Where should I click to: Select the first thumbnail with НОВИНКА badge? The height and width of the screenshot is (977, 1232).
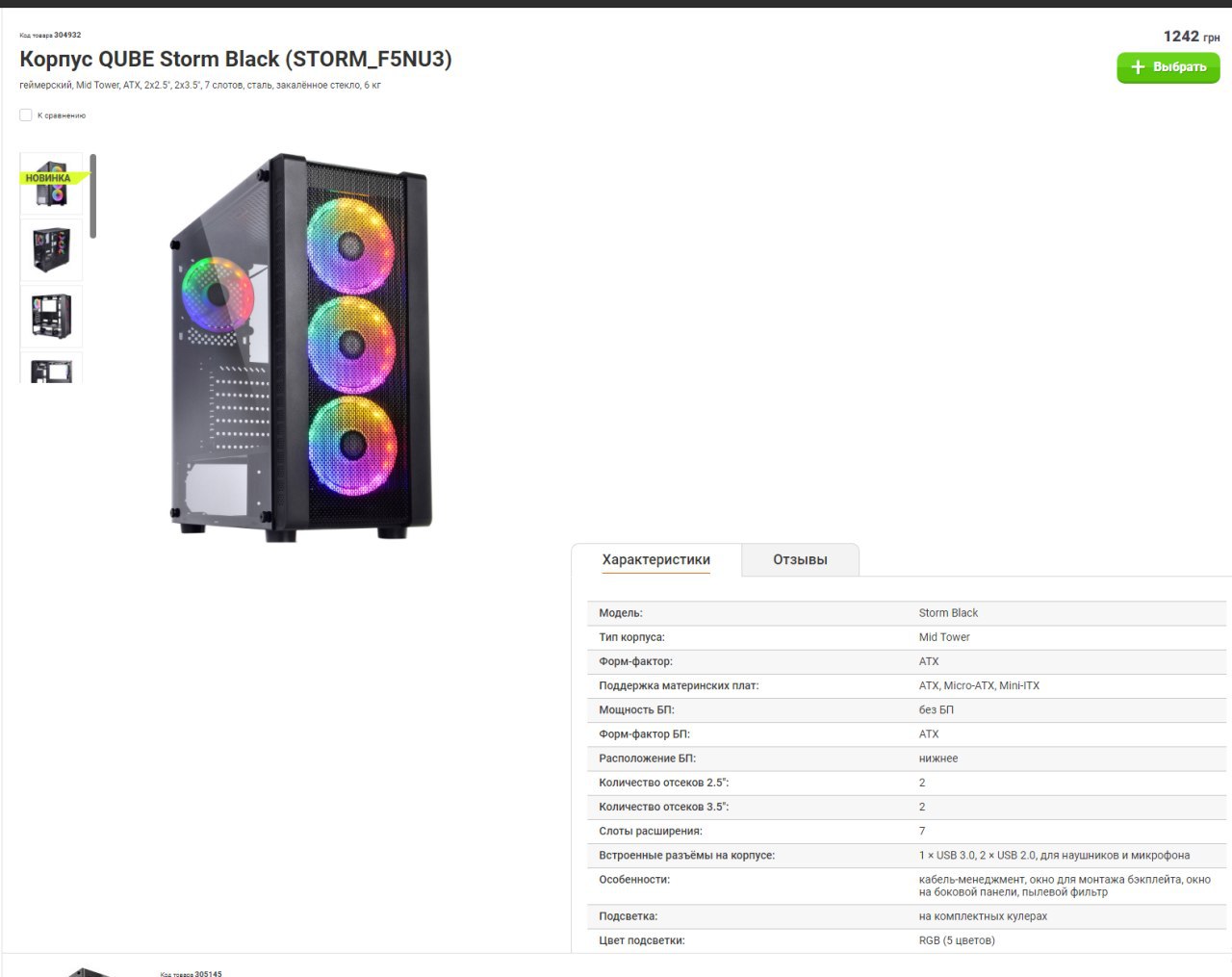51,183
